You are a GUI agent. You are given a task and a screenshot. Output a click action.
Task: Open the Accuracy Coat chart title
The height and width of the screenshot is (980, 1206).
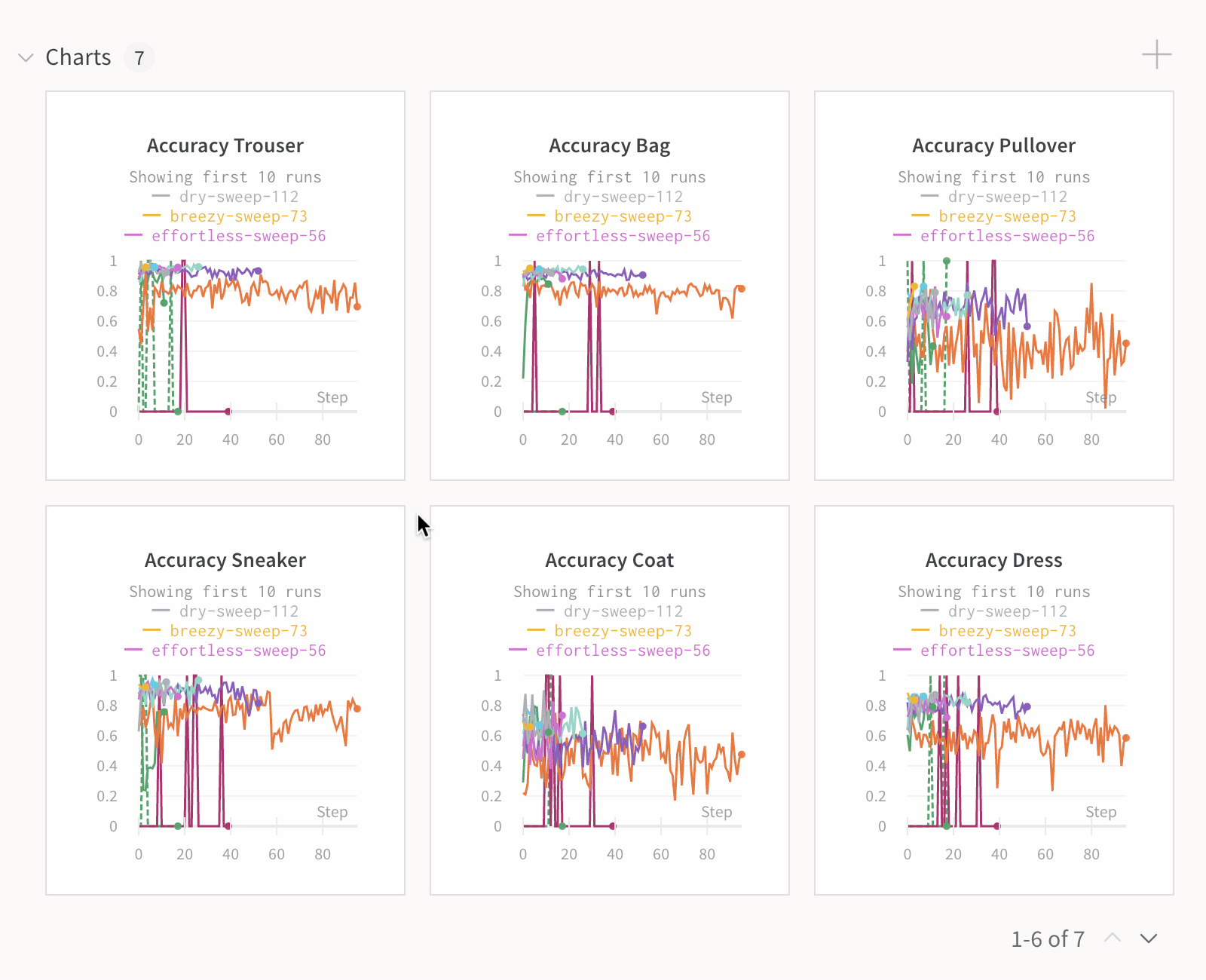coord(610,560)
